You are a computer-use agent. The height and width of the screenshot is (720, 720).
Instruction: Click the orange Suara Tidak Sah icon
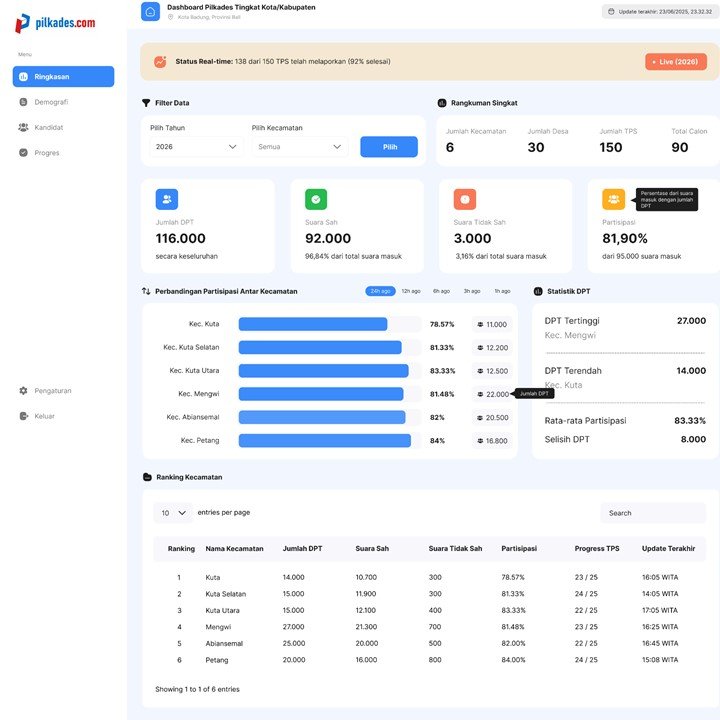pos(464,199)
